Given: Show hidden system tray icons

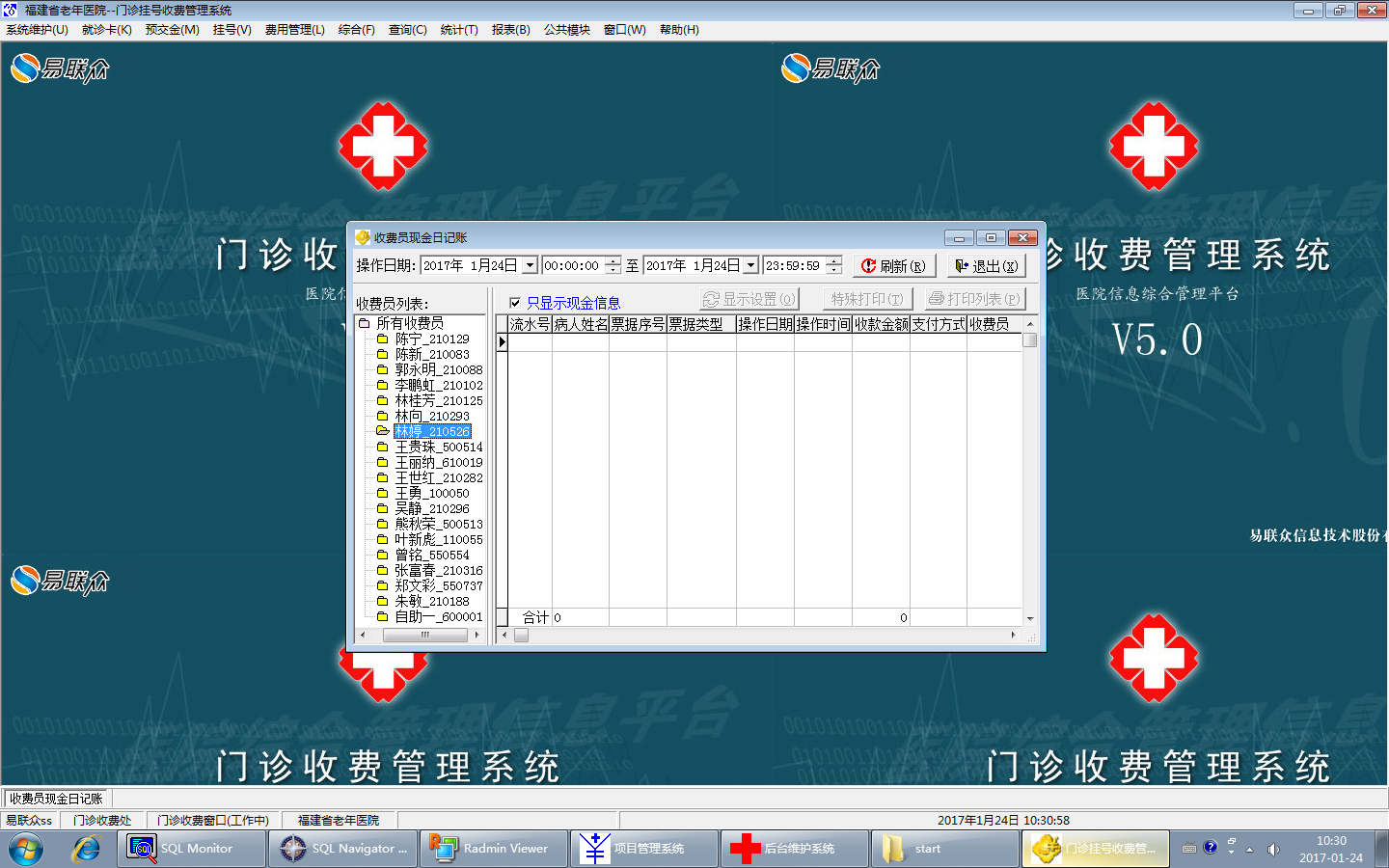Looking at the screenshot, I should 1250,849.
